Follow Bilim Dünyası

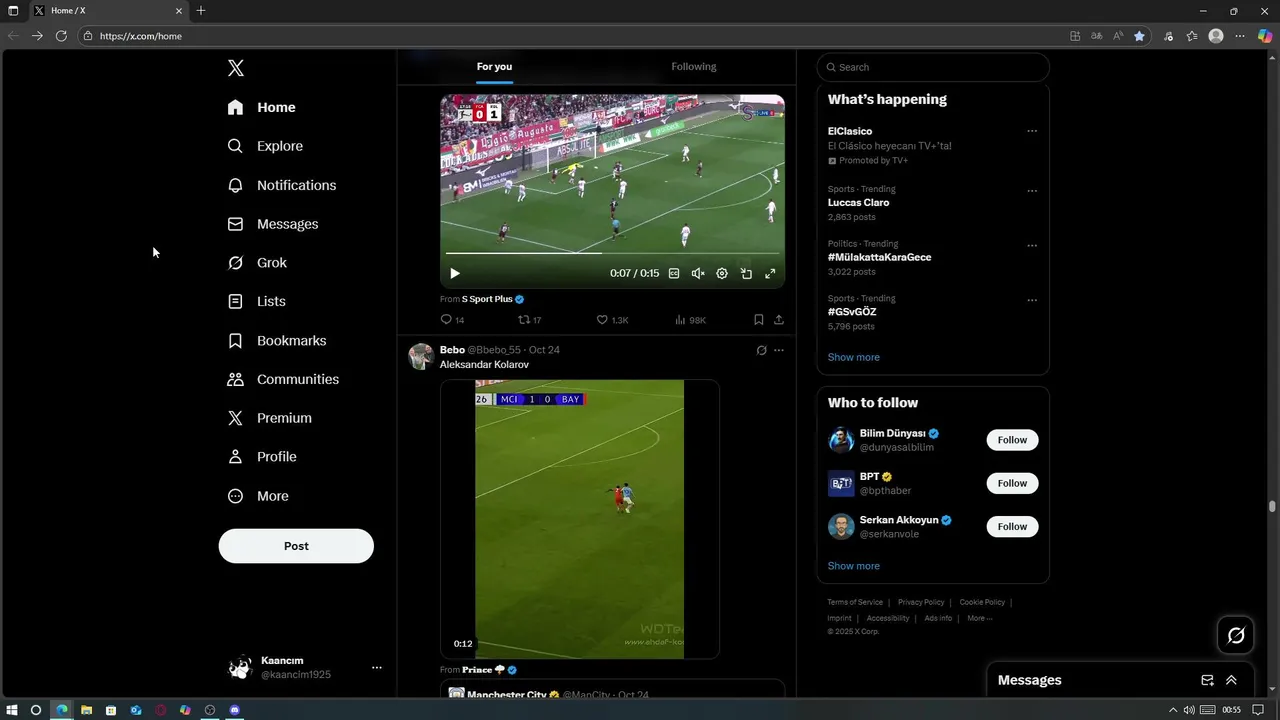(1012, 440)
